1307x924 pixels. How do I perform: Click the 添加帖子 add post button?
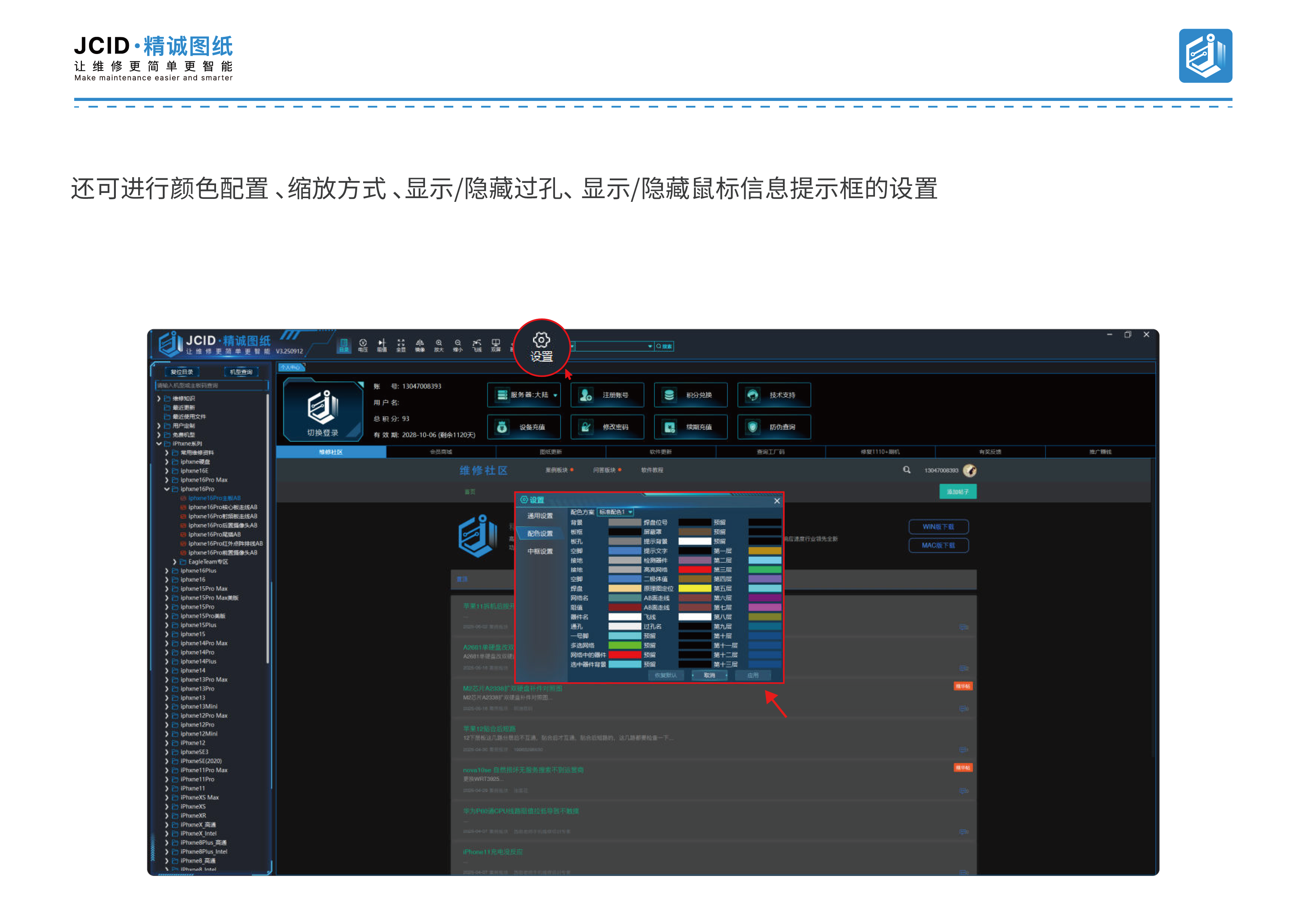click(x=958, y=492)
